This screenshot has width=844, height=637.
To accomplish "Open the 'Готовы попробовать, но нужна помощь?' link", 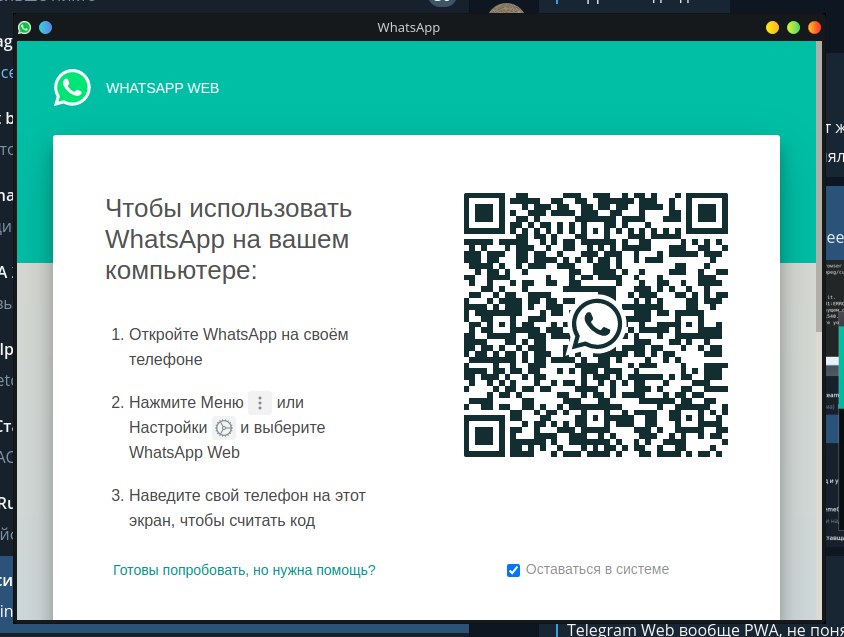I will click(x=244, y=570).
